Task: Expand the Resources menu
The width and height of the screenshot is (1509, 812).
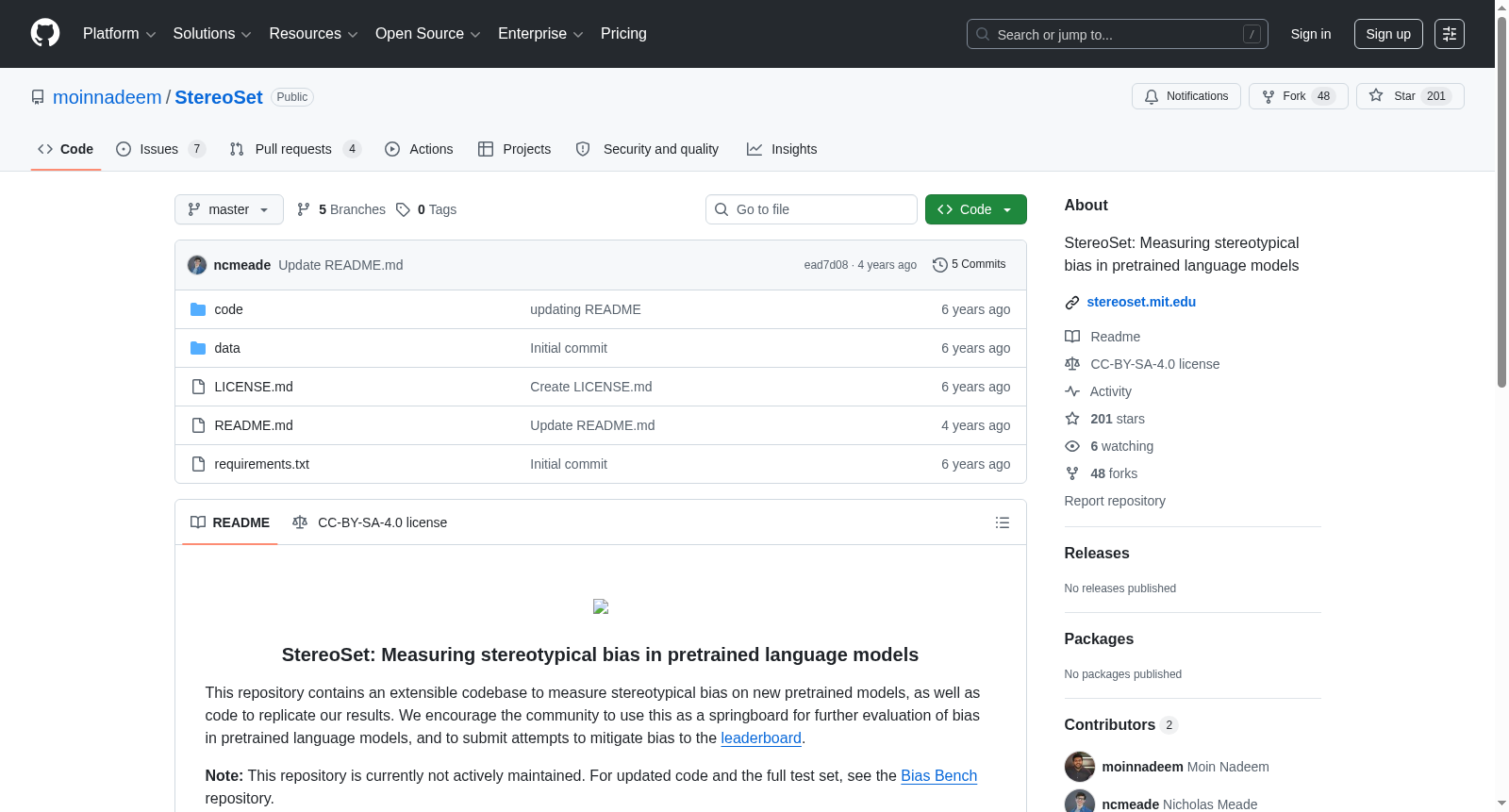Action: click(313, 34)
